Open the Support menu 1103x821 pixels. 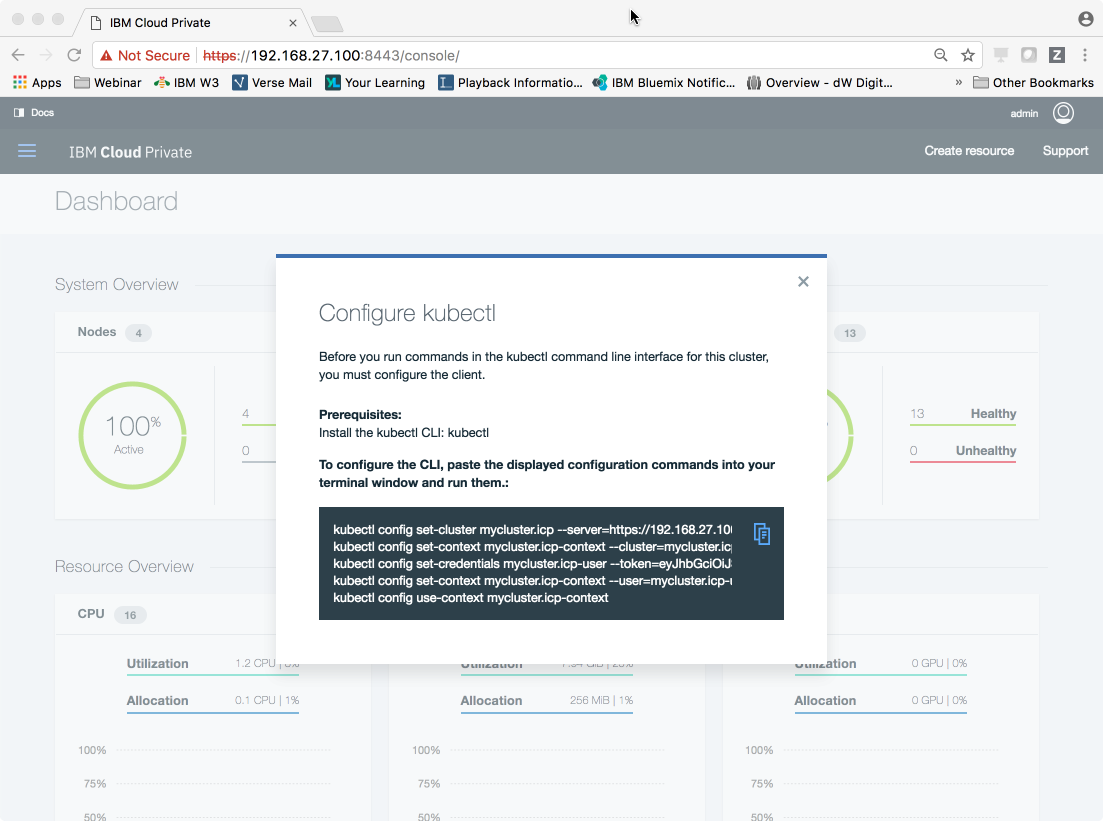point(1065,151)
